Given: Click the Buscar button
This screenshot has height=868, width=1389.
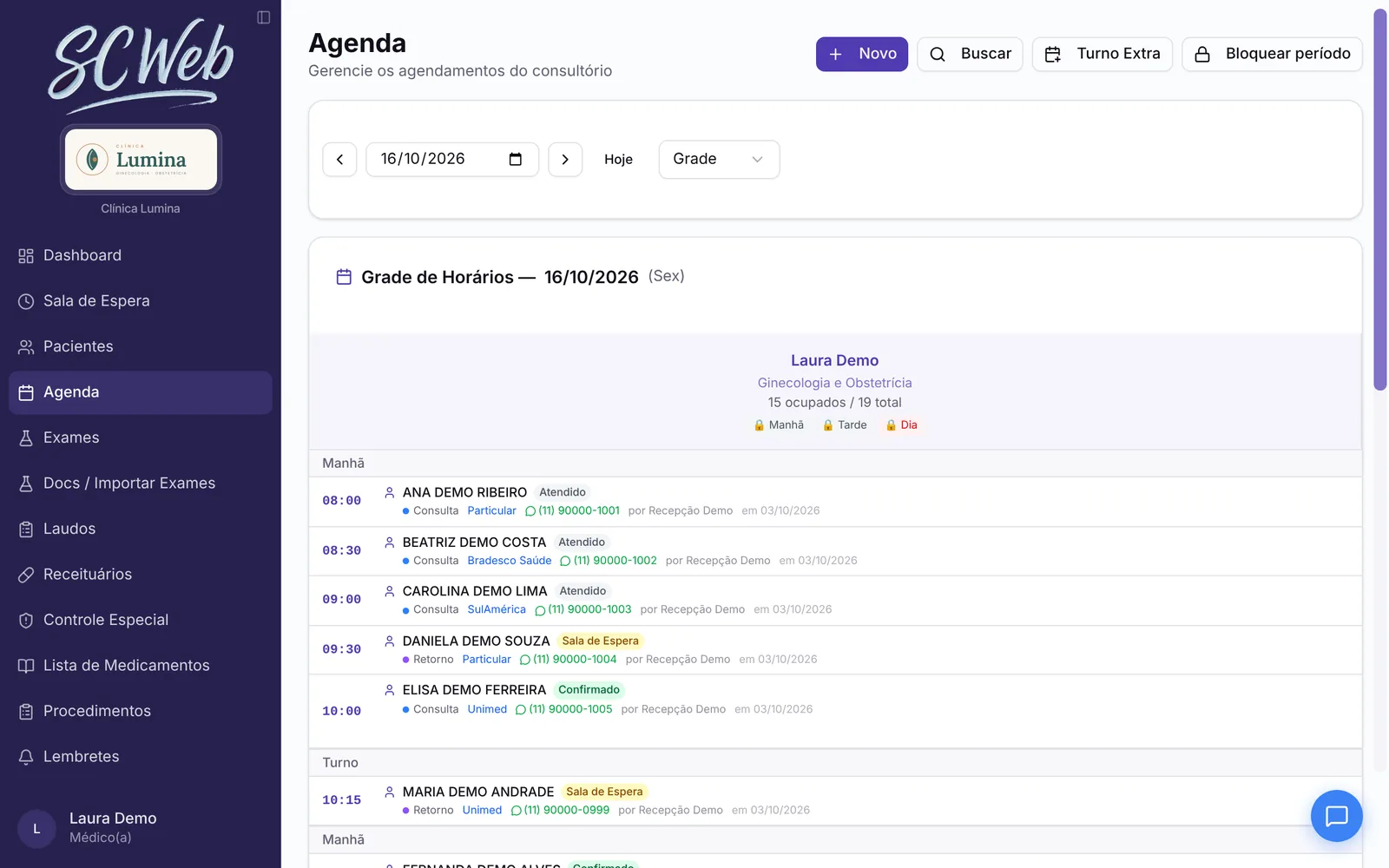Looking at the screenshot, I should 970,54.
